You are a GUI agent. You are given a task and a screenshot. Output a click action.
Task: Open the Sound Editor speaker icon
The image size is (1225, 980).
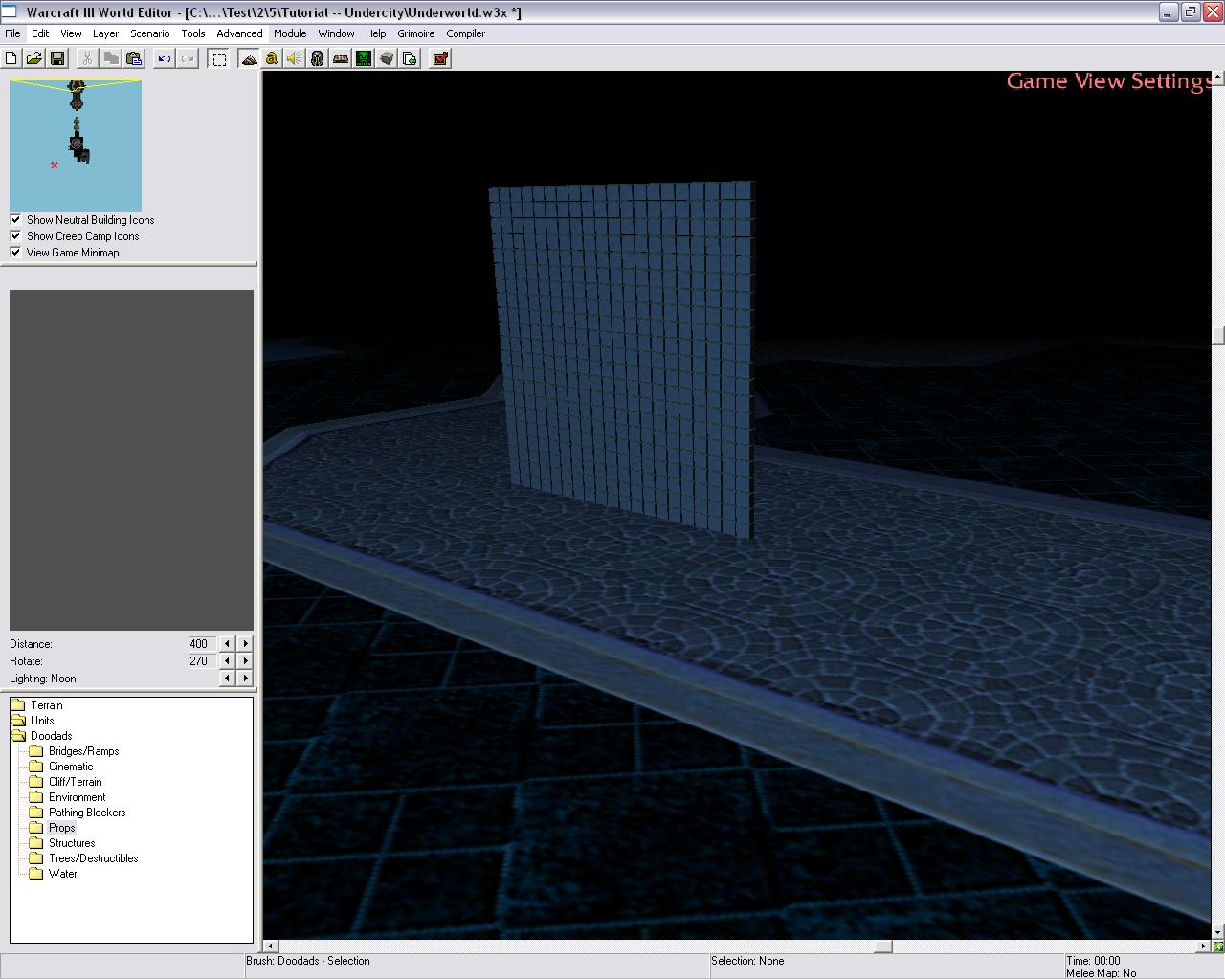pos(294,58)
